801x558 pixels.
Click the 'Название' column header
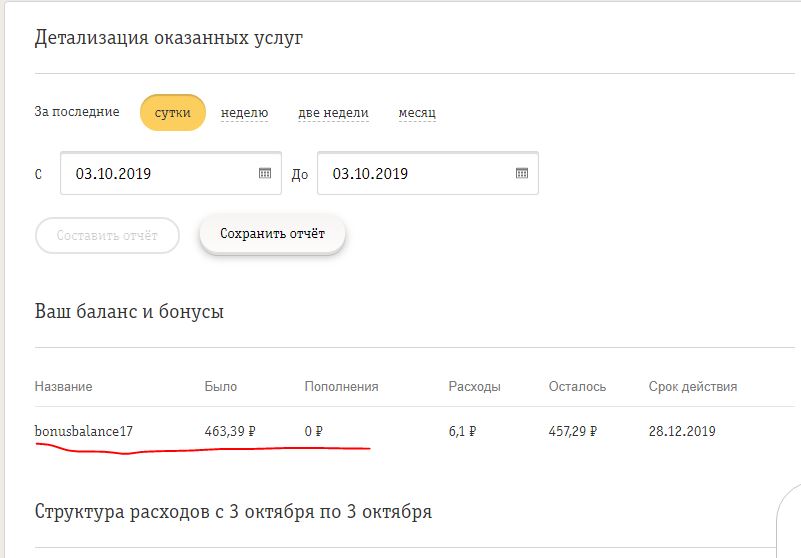tap(63, 386)
